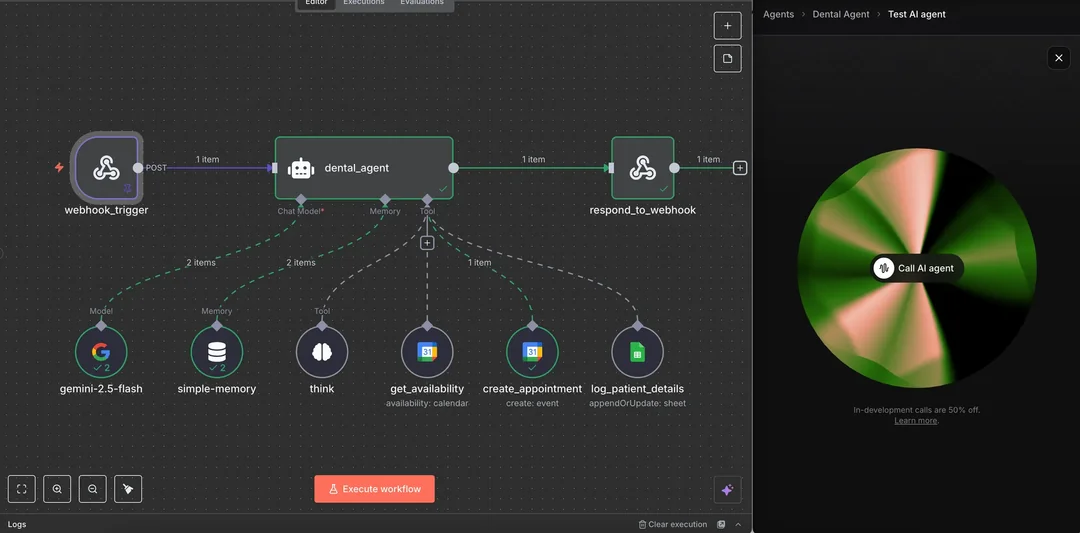This screenshot has height=533, width=1080.
Task: Switch to the Evaluations tab
Action: coord(422,3)
